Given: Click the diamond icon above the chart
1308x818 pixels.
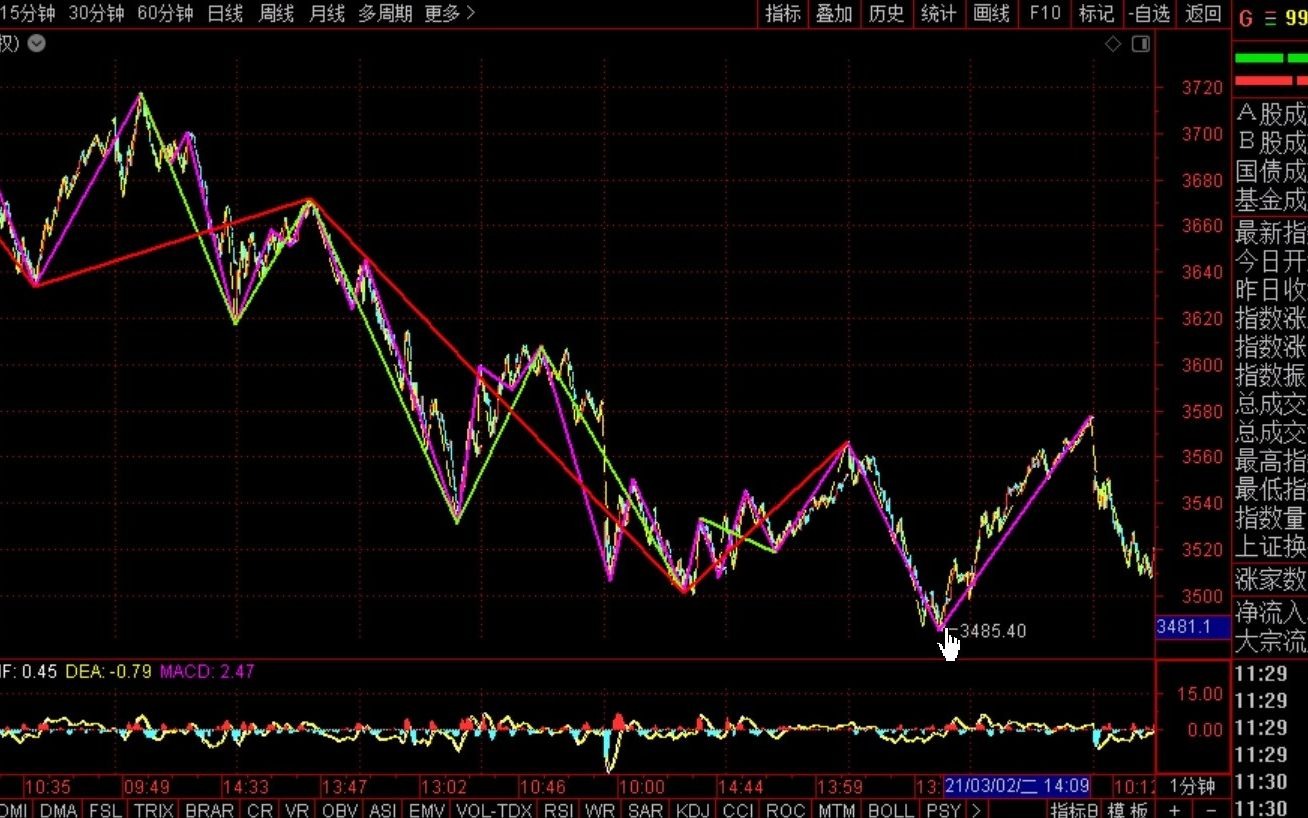Looking at the screenshot, I should [1112, 44].
